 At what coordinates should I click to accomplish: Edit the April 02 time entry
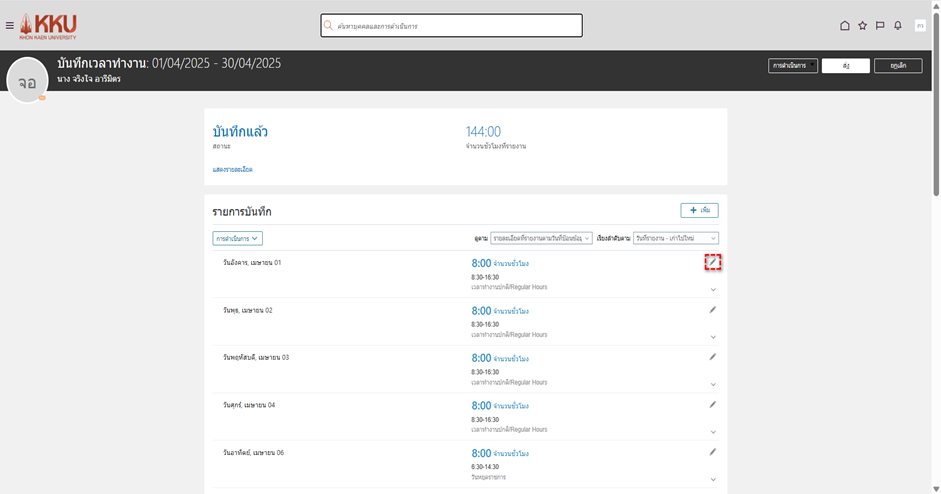coord(713,310)
